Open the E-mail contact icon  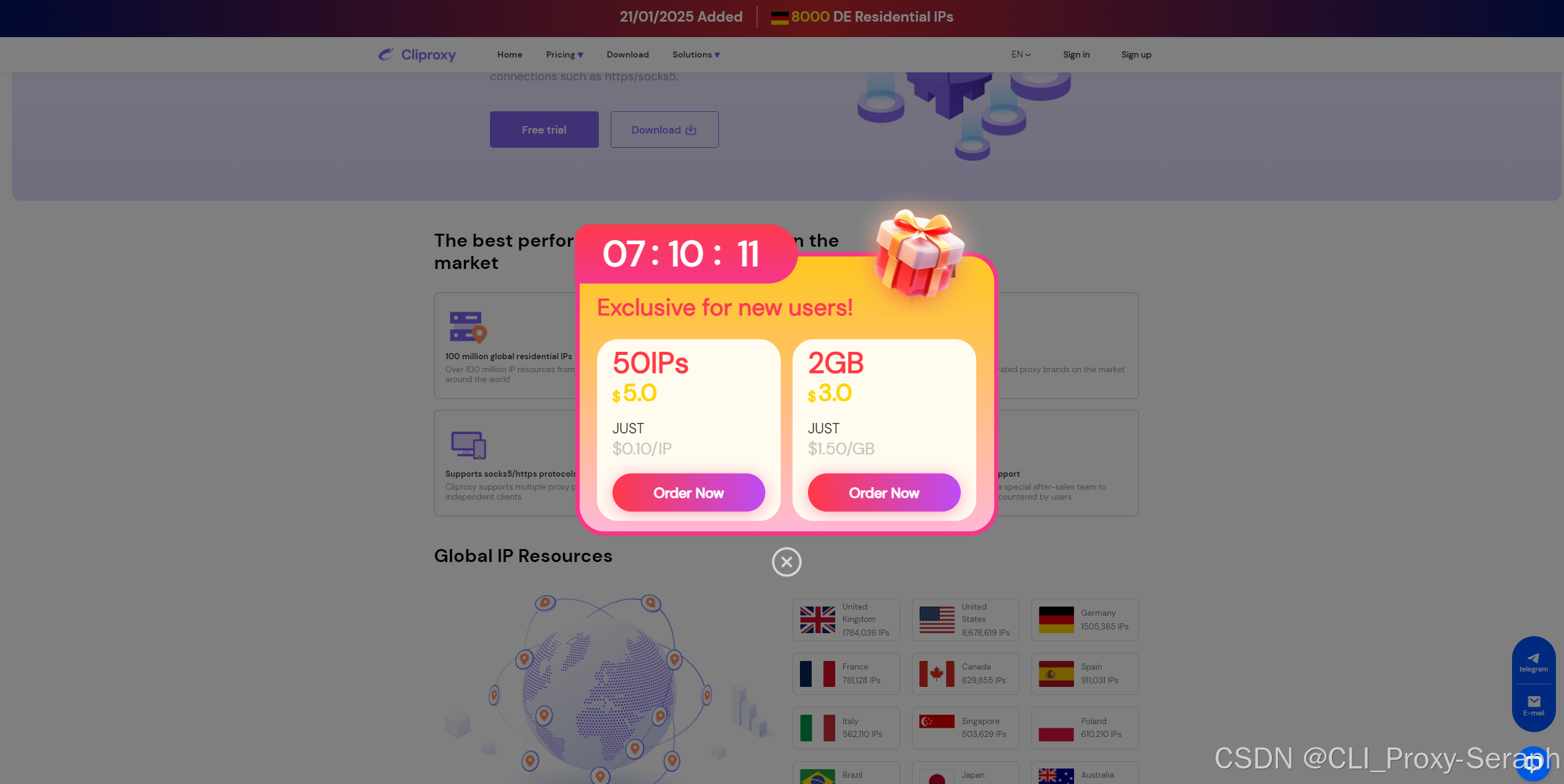1533,705
